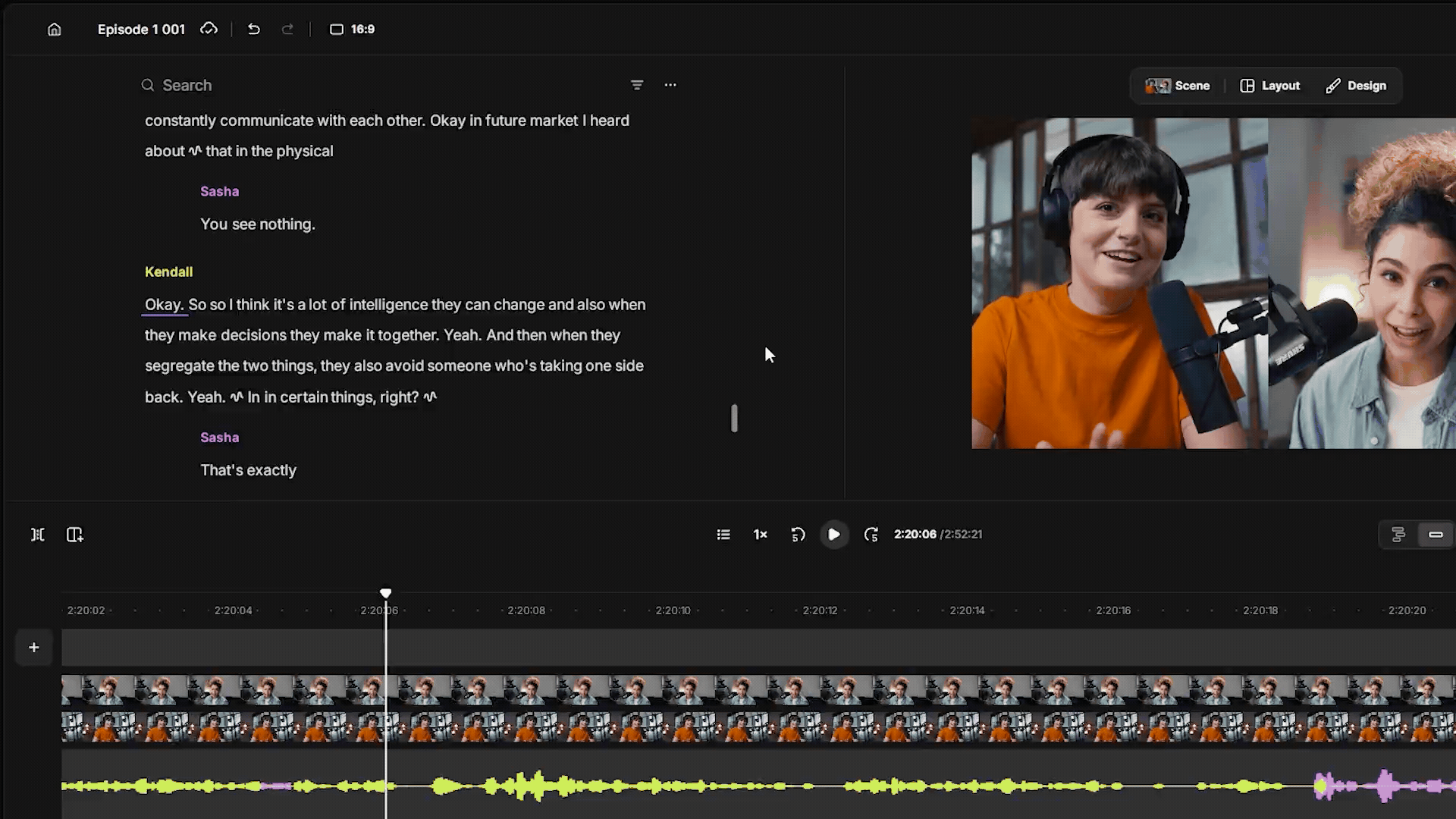Screen dimensions: 1456x819
Task: Click the line "You see nothing."
Action: click(258, 224)
